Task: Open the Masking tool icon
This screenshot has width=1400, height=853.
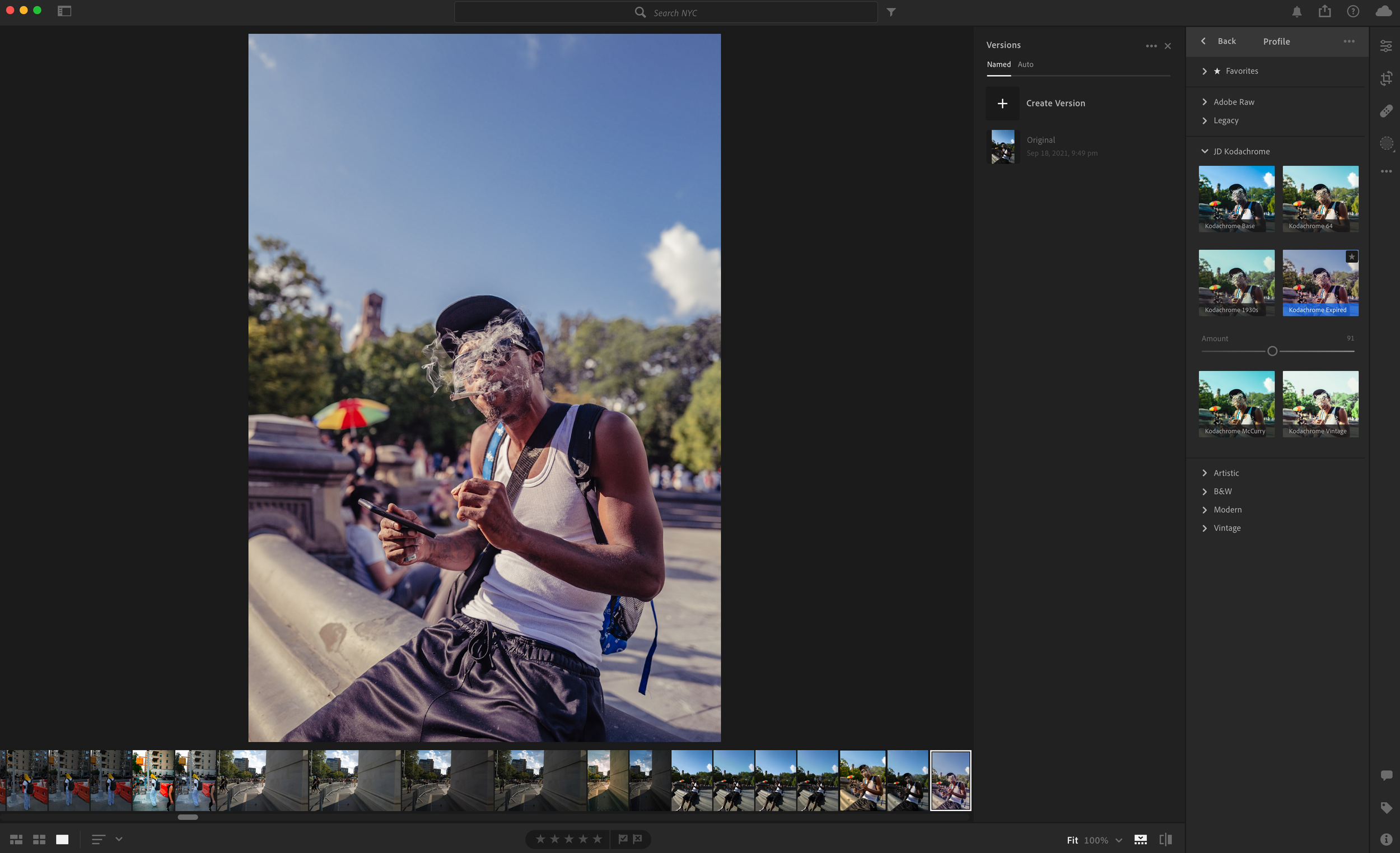Action: click(1386, 143)
